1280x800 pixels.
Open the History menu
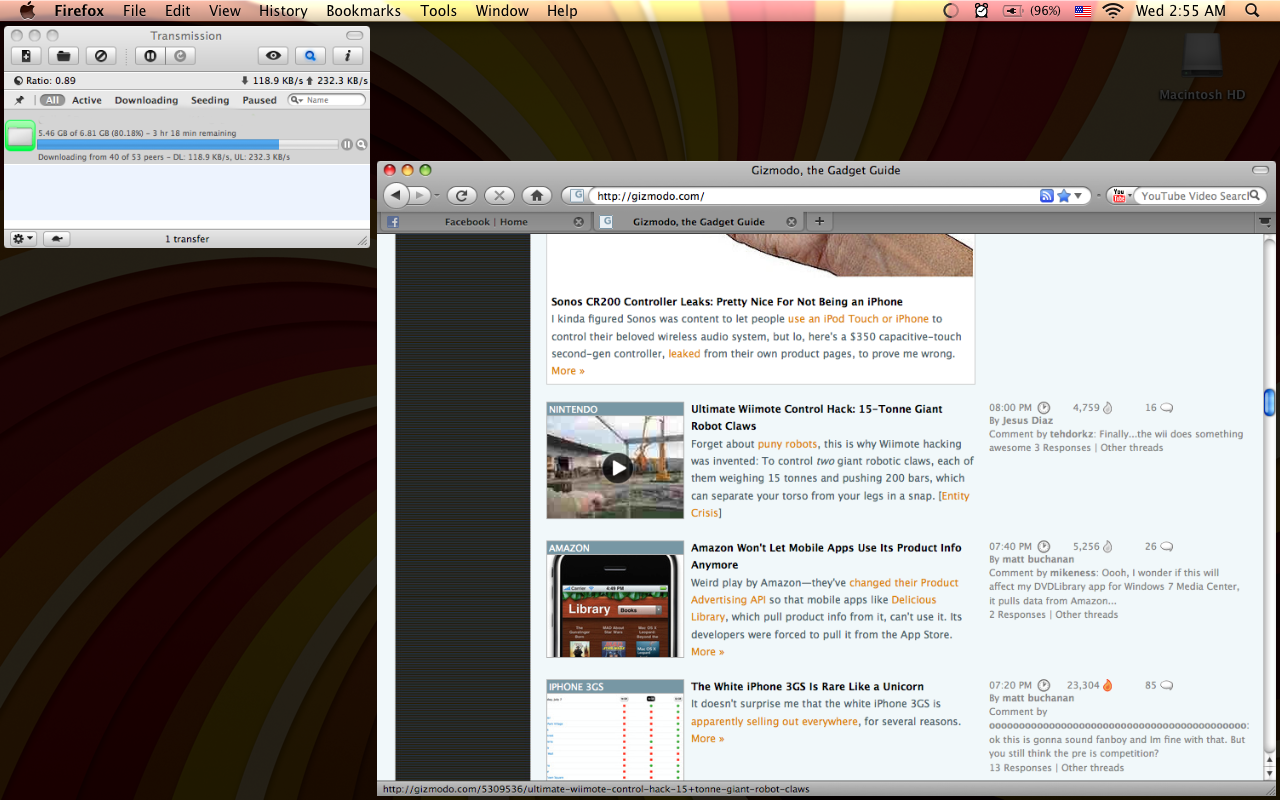tap(283, 11)
